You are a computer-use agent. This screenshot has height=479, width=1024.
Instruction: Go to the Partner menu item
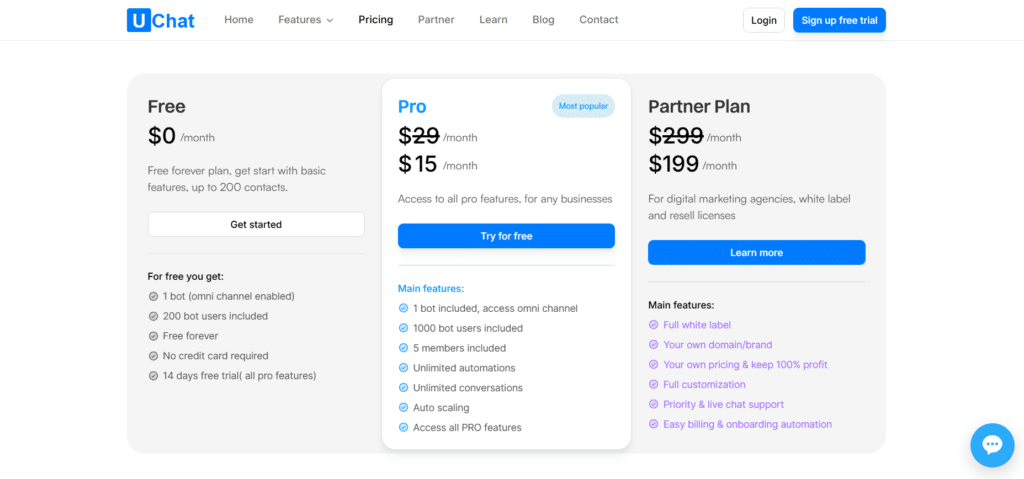point(436,20)
